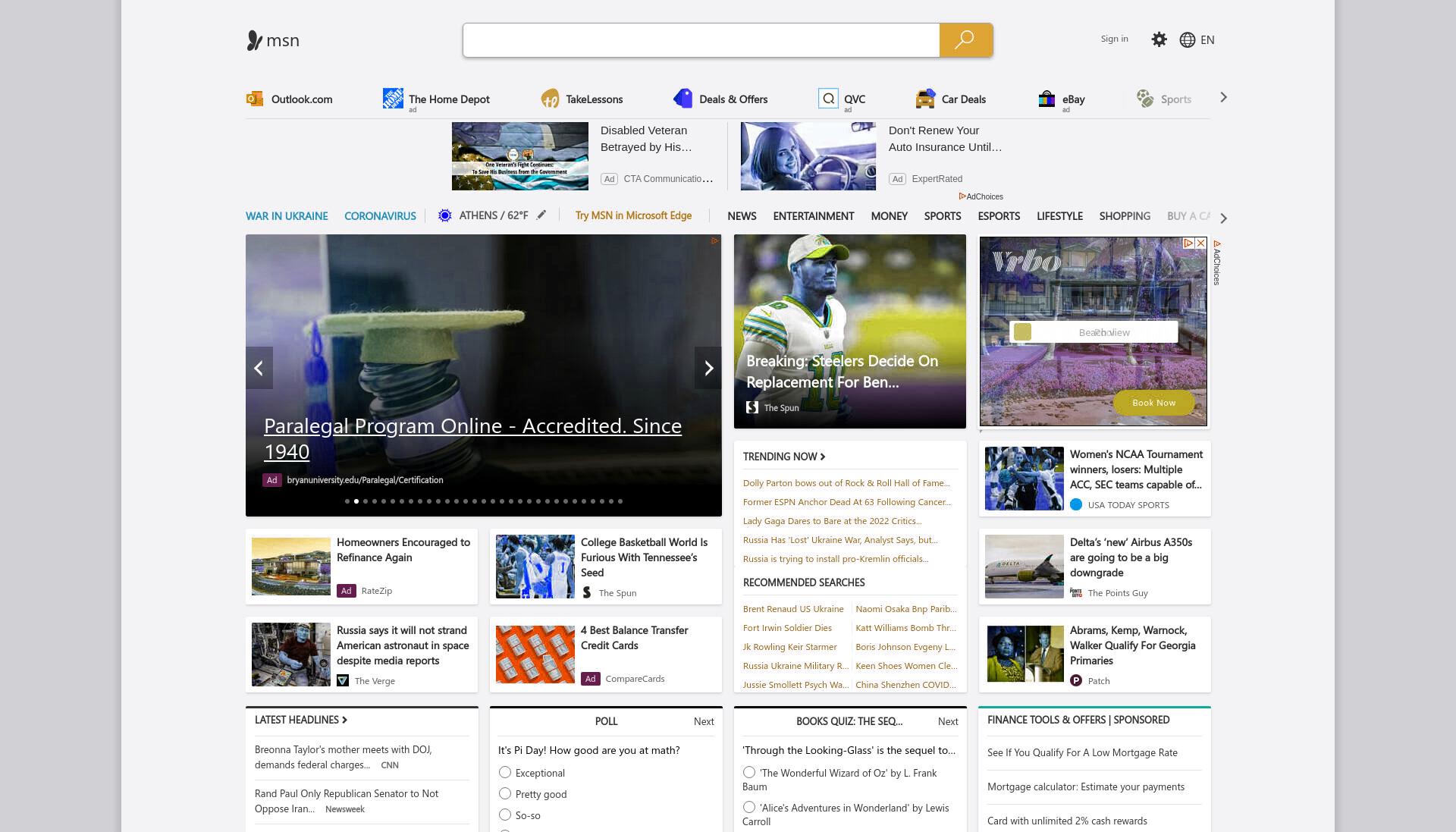Viewport: 1456px width, 832px height.
Task: Open the TakeLessons shortcut icon
Action: pos(550,99)
